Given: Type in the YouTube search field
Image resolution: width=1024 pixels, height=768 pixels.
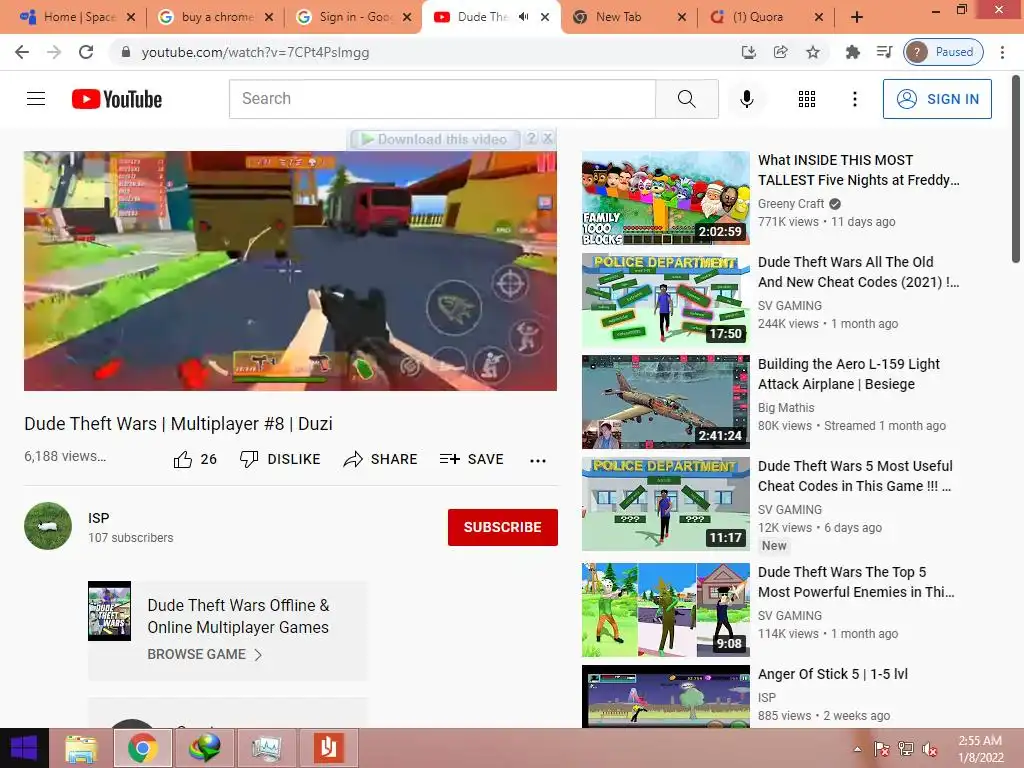Looking at the screenshot, I should tap(442, 99).
